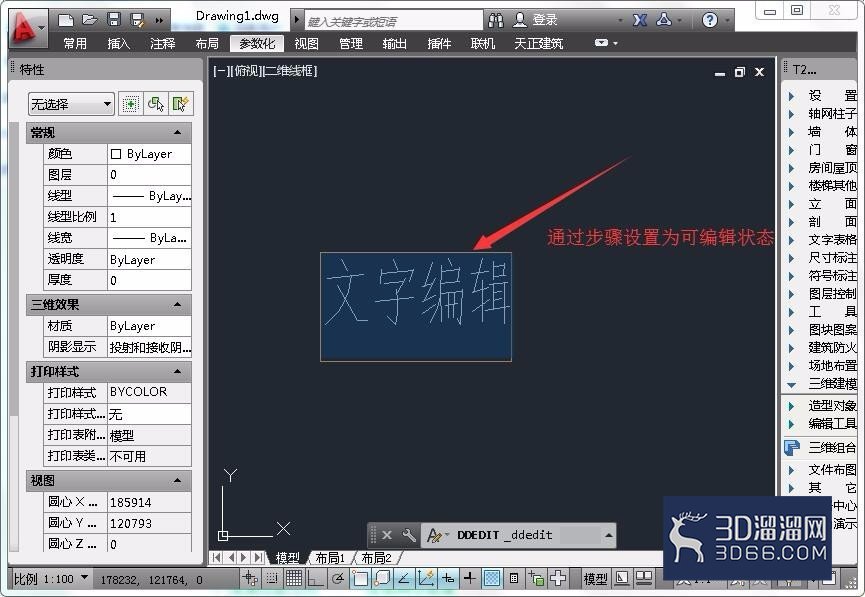Toggle Lineweight display status icon
The width and height of the screenshot is (865, 597).
(469, 578)
